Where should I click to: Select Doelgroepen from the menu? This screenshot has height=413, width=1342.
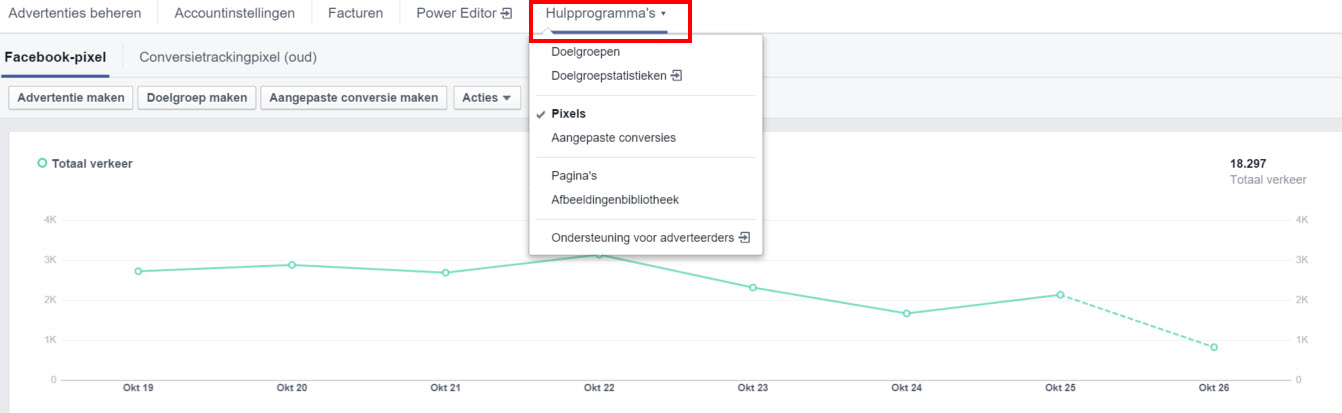[x=586, y=52]
